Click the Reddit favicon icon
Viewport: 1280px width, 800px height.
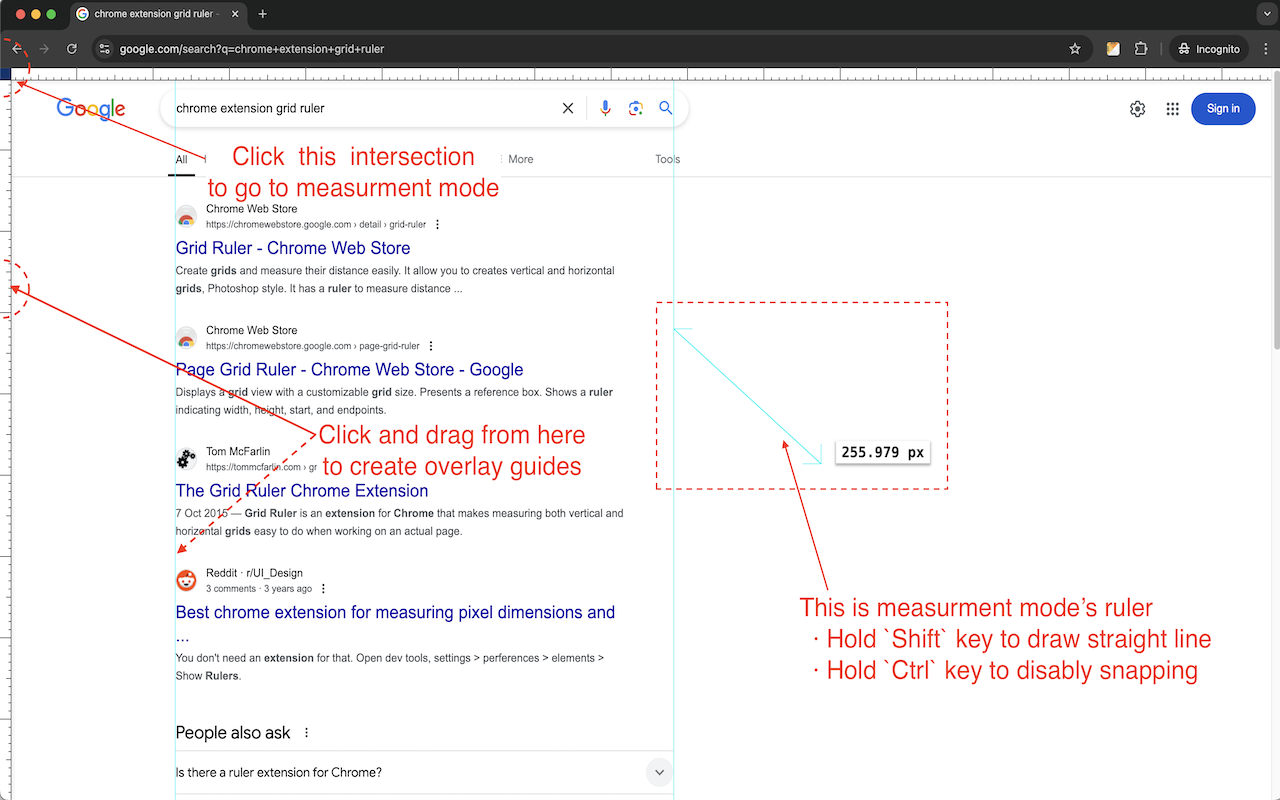tap(186, 581)
